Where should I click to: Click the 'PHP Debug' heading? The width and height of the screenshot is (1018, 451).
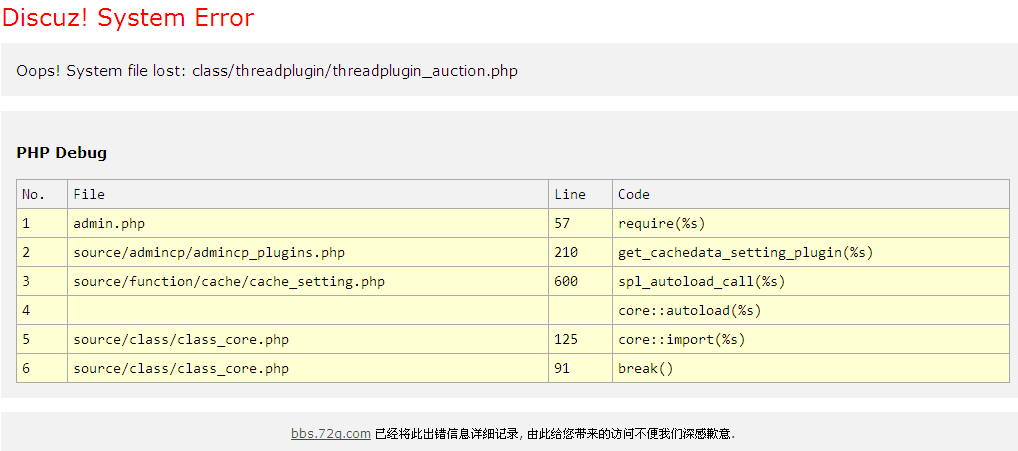(62, 153)
